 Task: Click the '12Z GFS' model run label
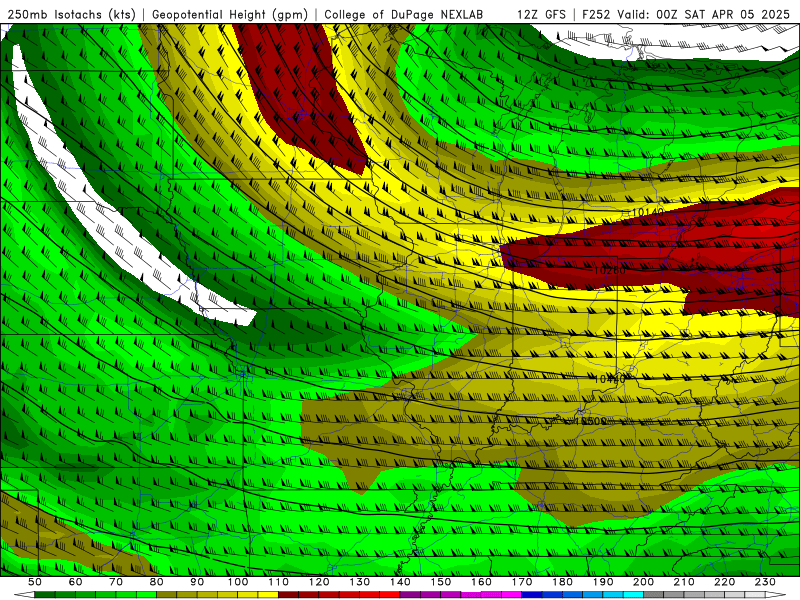[541, 14]
